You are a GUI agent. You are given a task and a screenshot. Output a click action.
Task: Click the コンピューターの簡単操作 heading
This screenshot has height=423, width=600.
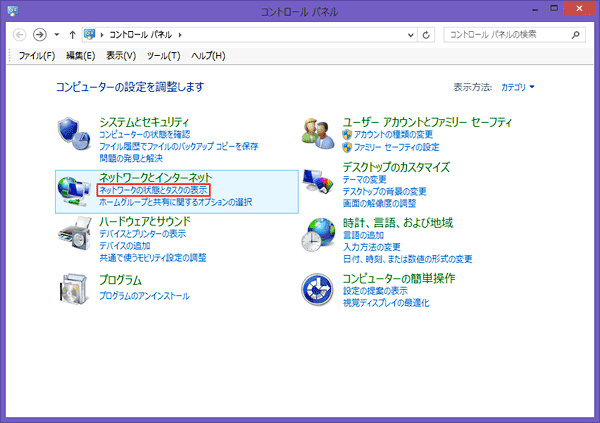(x=399, y=278)
